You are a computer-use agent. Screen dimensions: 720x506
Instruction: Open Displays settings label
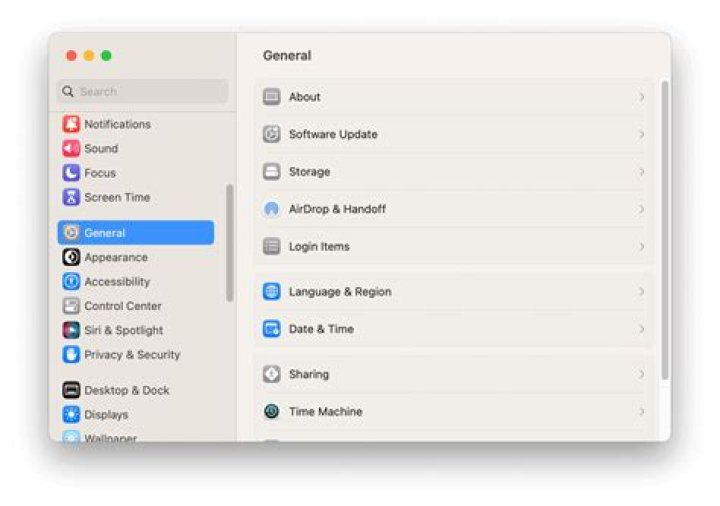point(106,415)
